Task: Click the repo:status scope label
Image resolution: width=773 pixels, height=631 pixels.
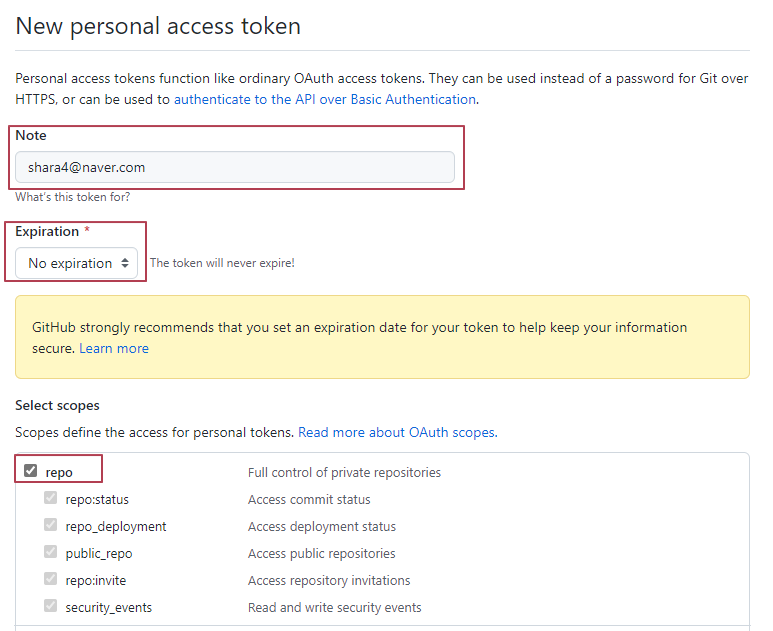Action: [97, 499]
